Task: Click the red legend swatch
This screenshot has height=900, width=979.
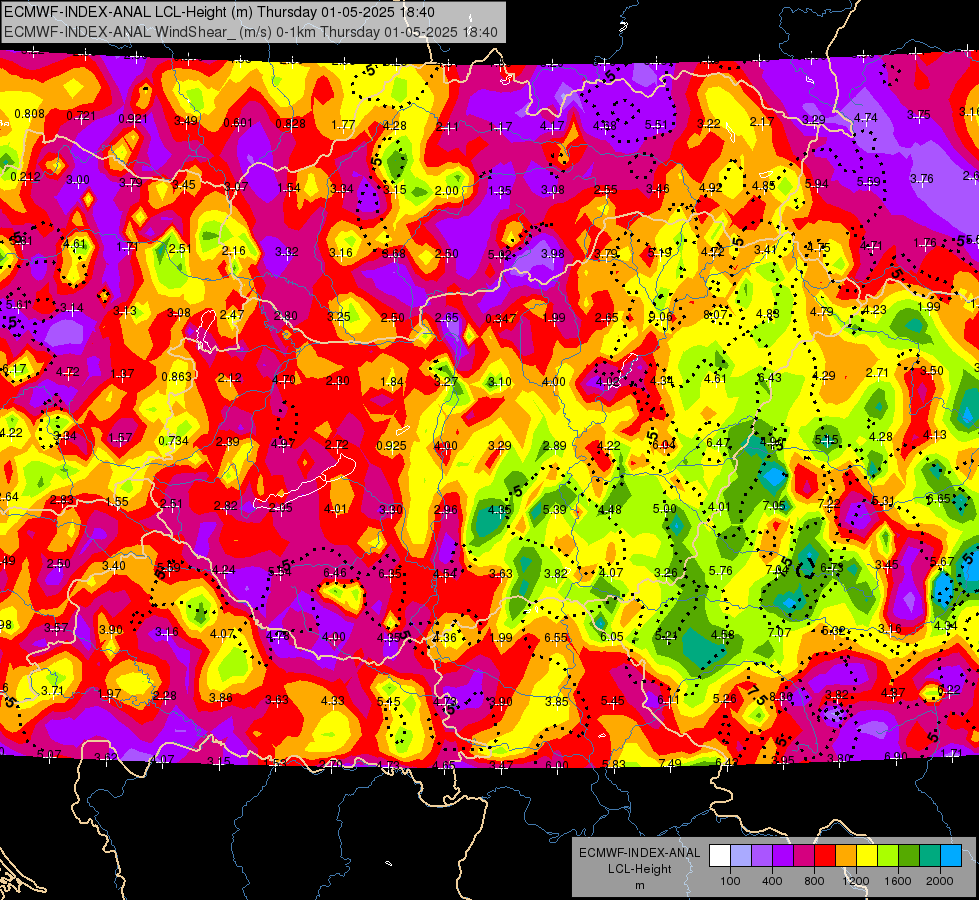Action: [x=825, y=856]
